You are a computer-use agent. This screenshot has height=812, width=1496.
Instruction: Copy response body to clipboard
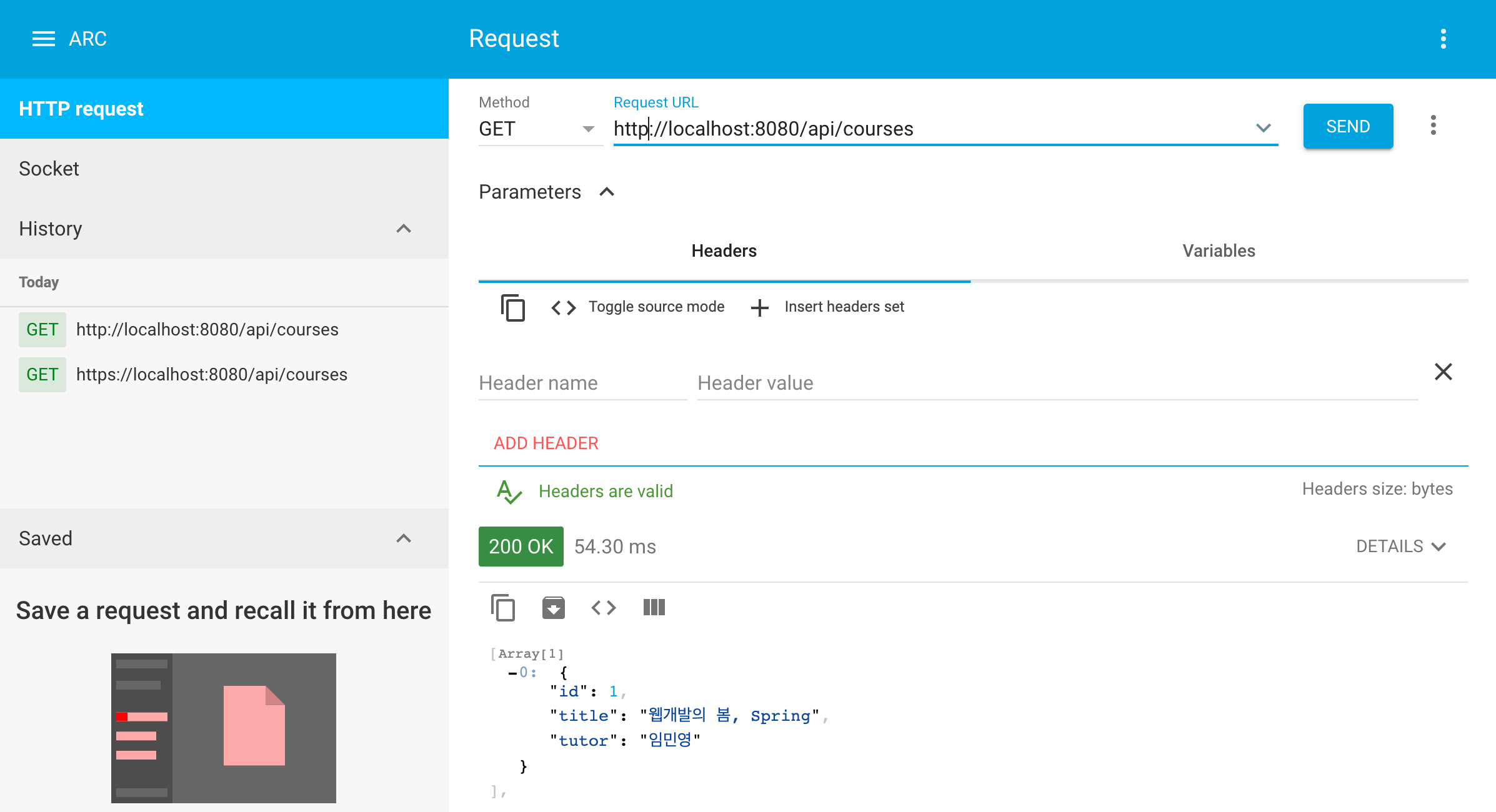(503, 608)
